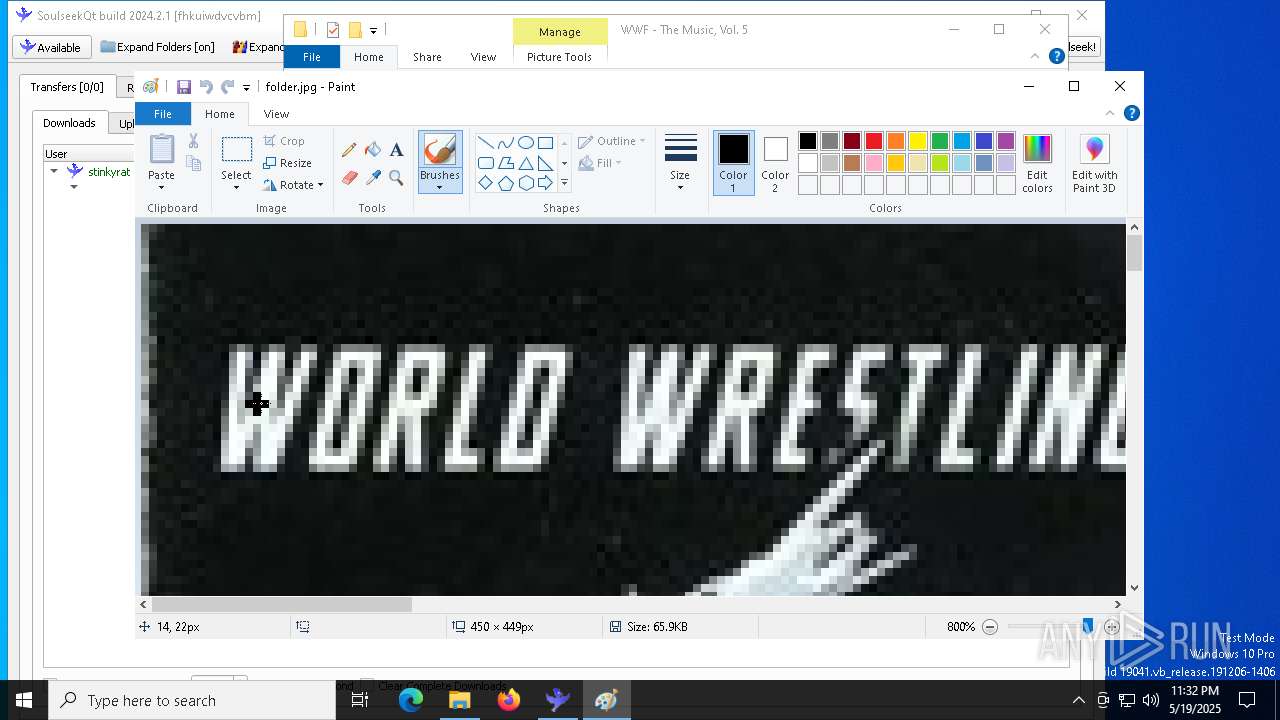1280x720 pixels.
Task: Choose the Line shape
Action: click(x=485, y=142)
